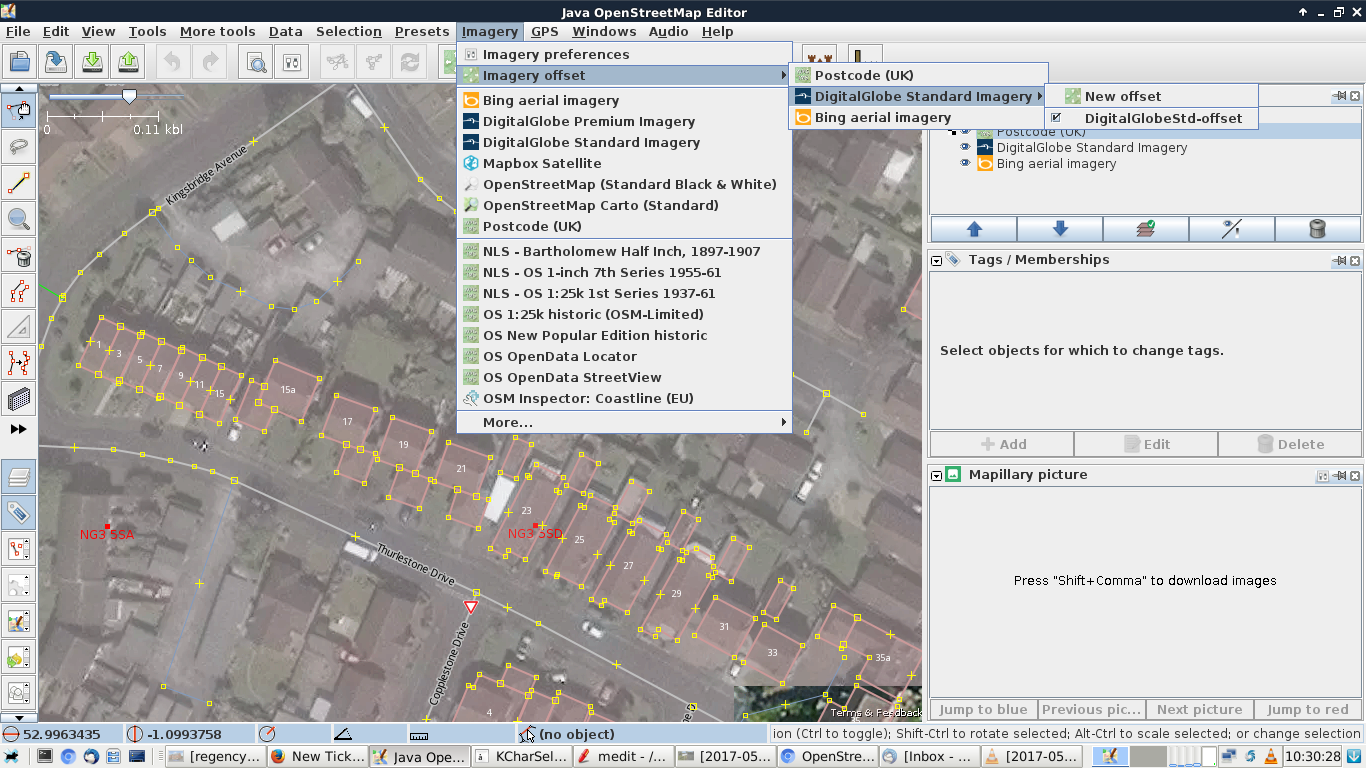Viewport: 1366px width, 768px height.
Task: Click the Delete mode tool with trash can
Action: coord(19,256)
